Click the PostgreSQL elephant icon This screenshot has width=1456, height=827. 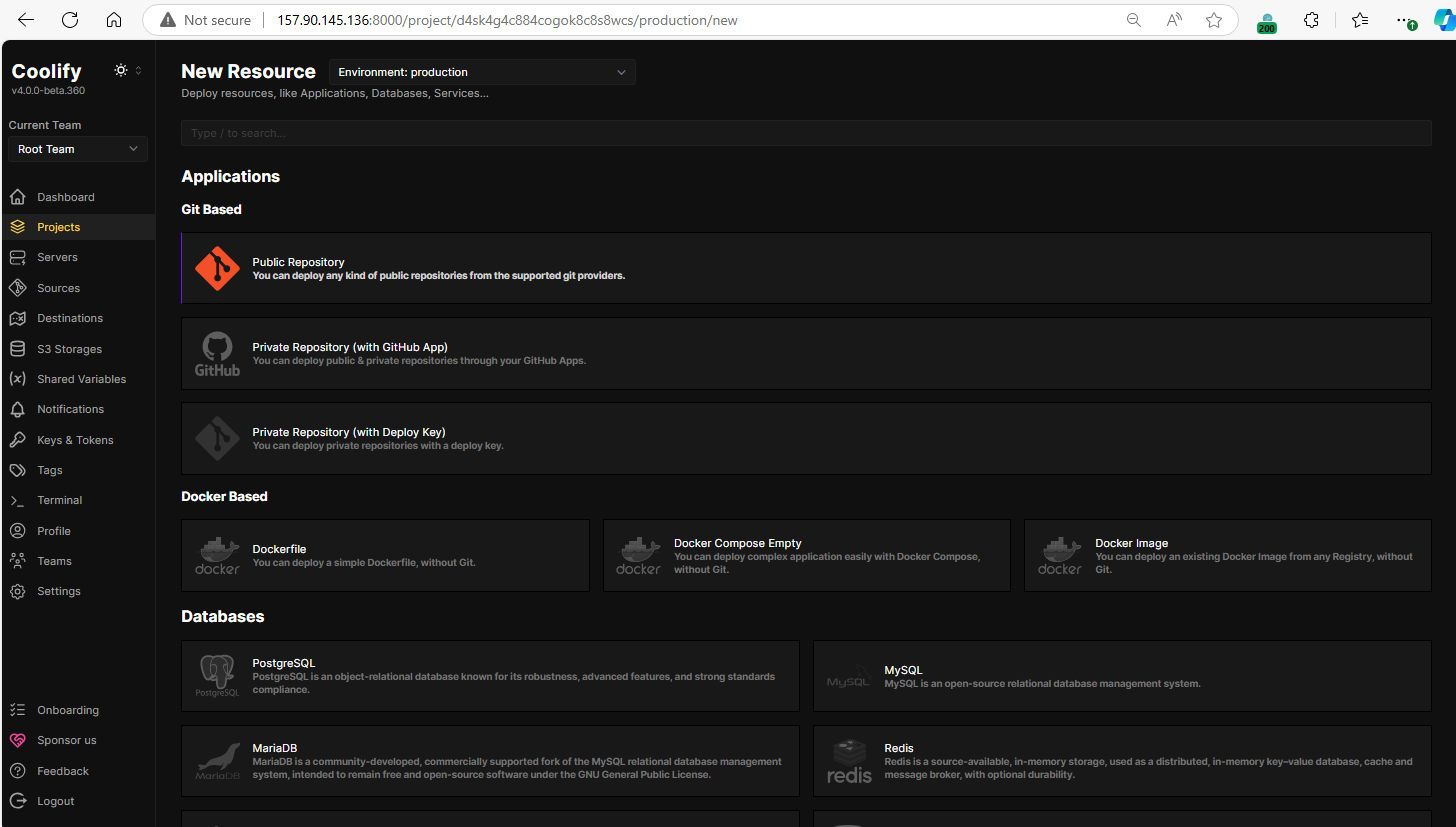tap(217, 675)
